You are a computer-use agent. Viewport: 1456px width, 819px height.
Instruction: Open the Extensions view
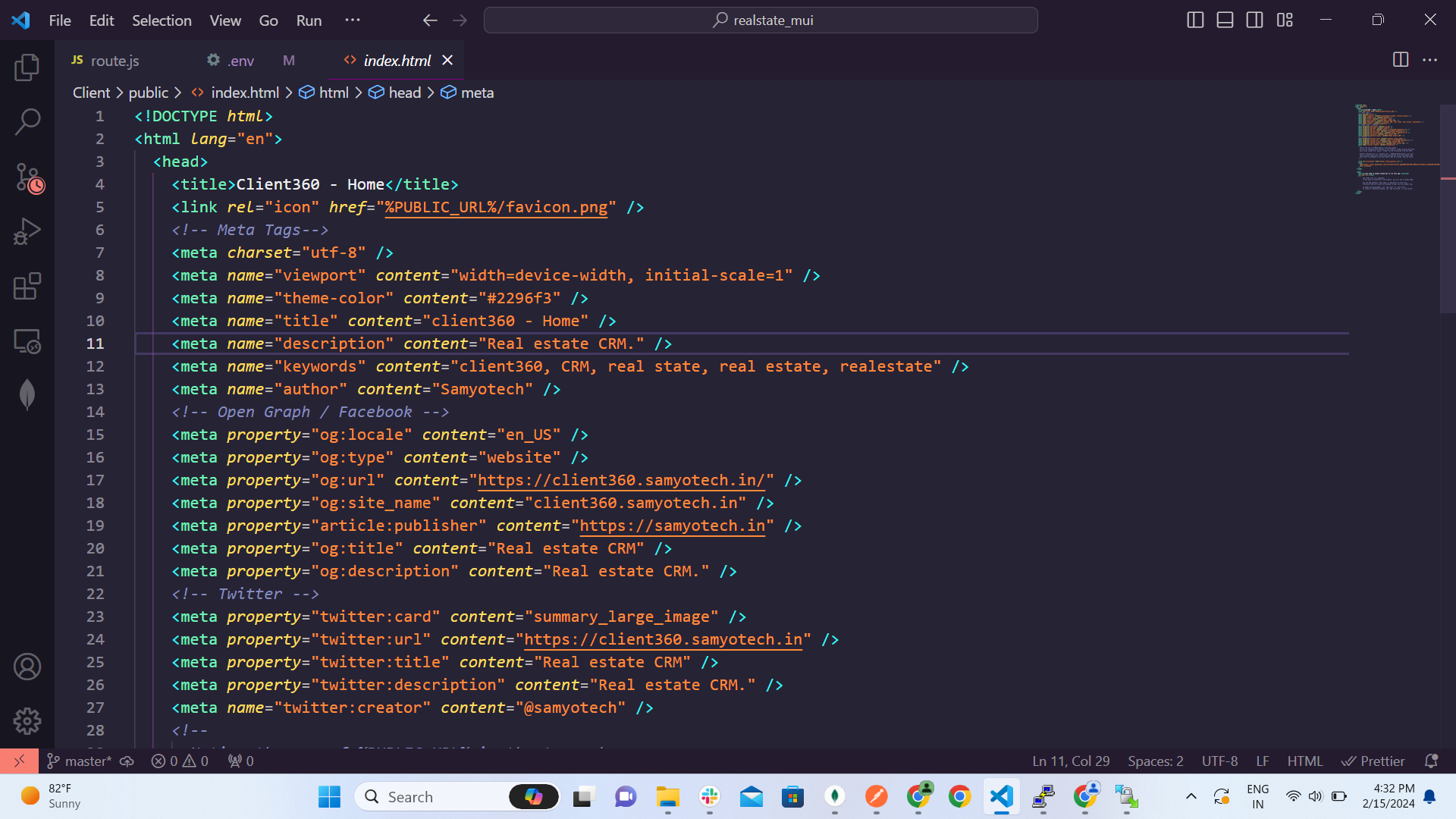[x=27, y=287]
